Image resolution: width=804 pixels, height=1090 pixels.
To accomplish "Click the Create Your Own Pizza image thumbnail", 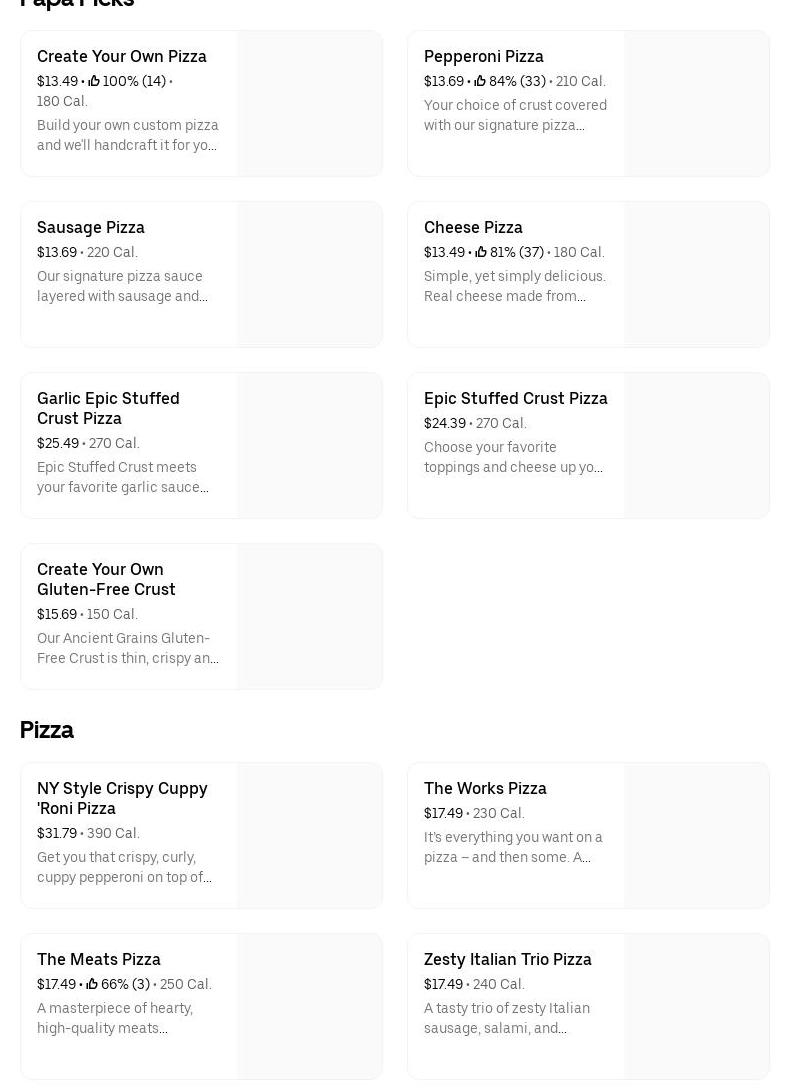I will click(x=309, y=104).
